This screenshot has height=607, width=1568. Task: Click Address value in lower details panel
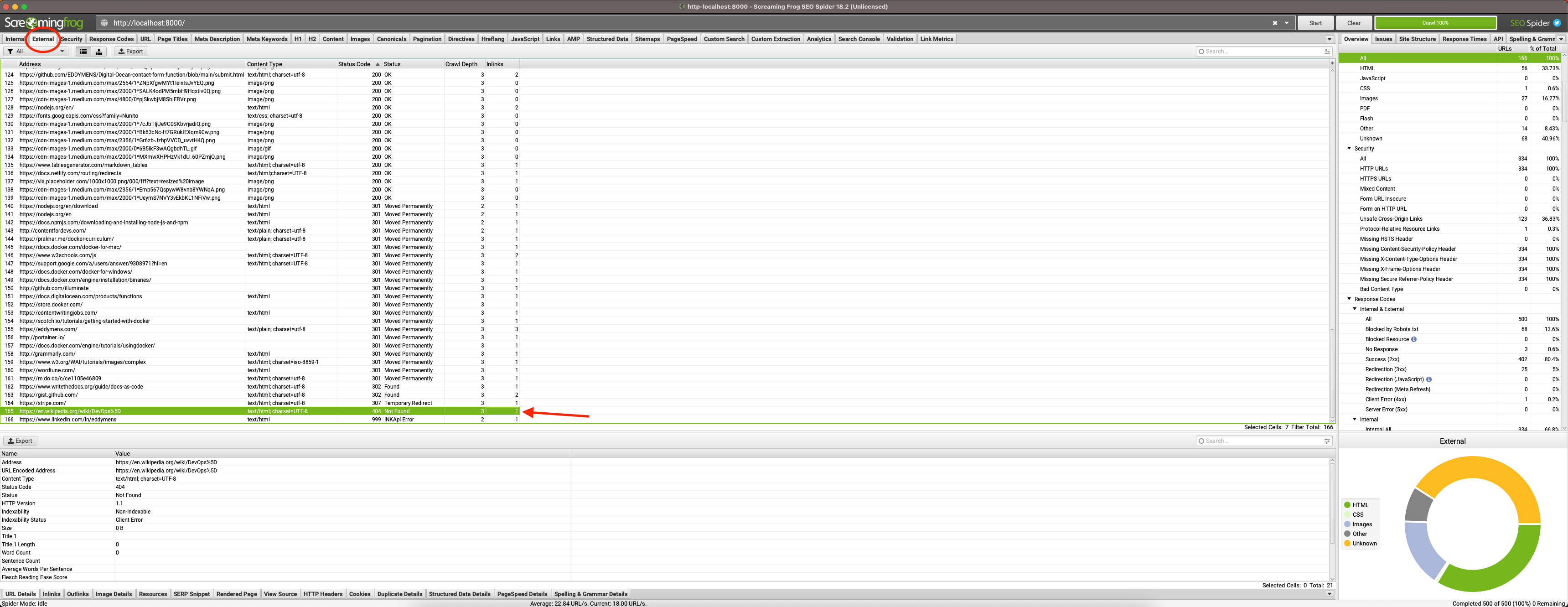tap(166, 462)
